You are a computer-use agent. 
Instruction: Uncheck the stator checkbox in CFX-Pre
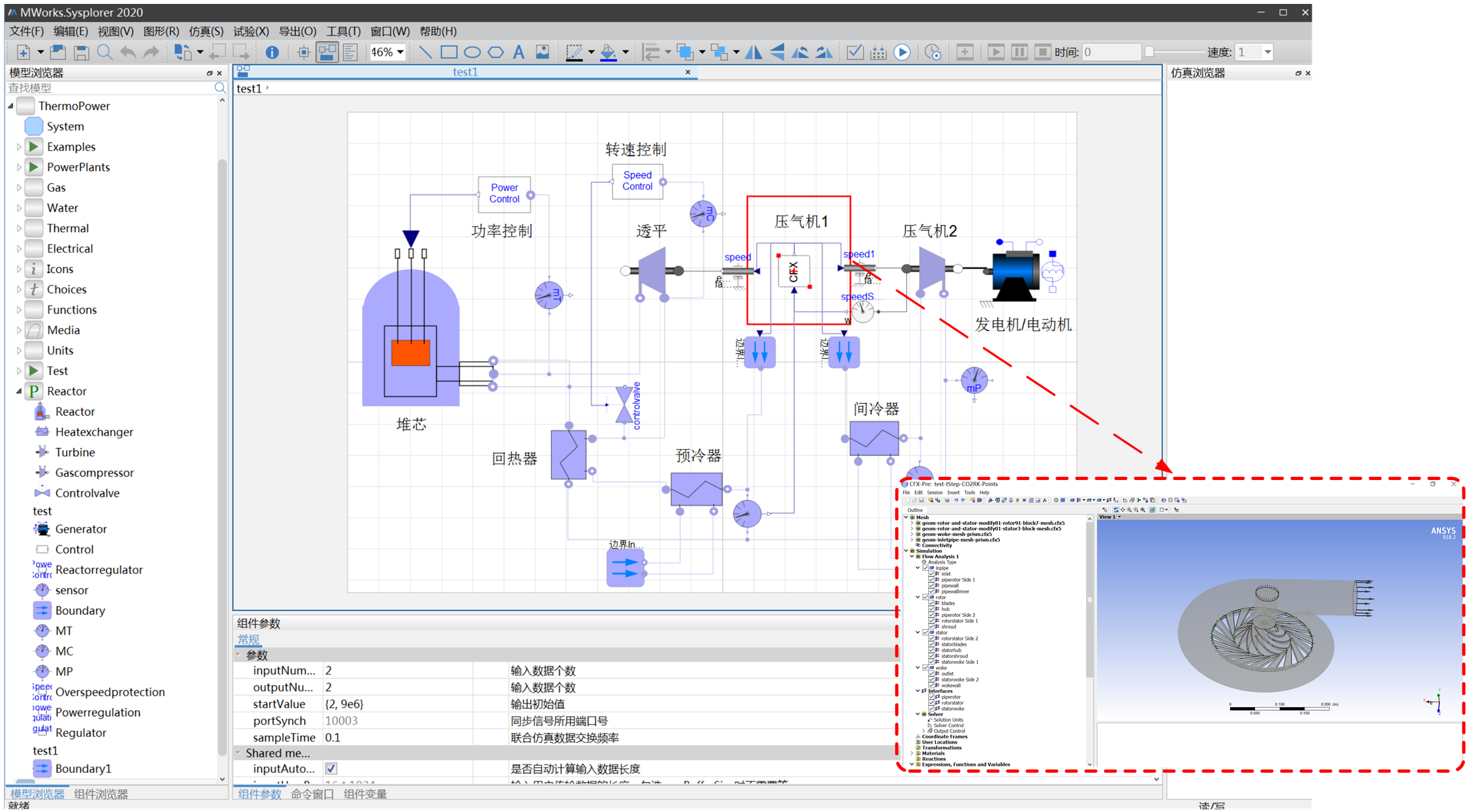coord(926,633)
